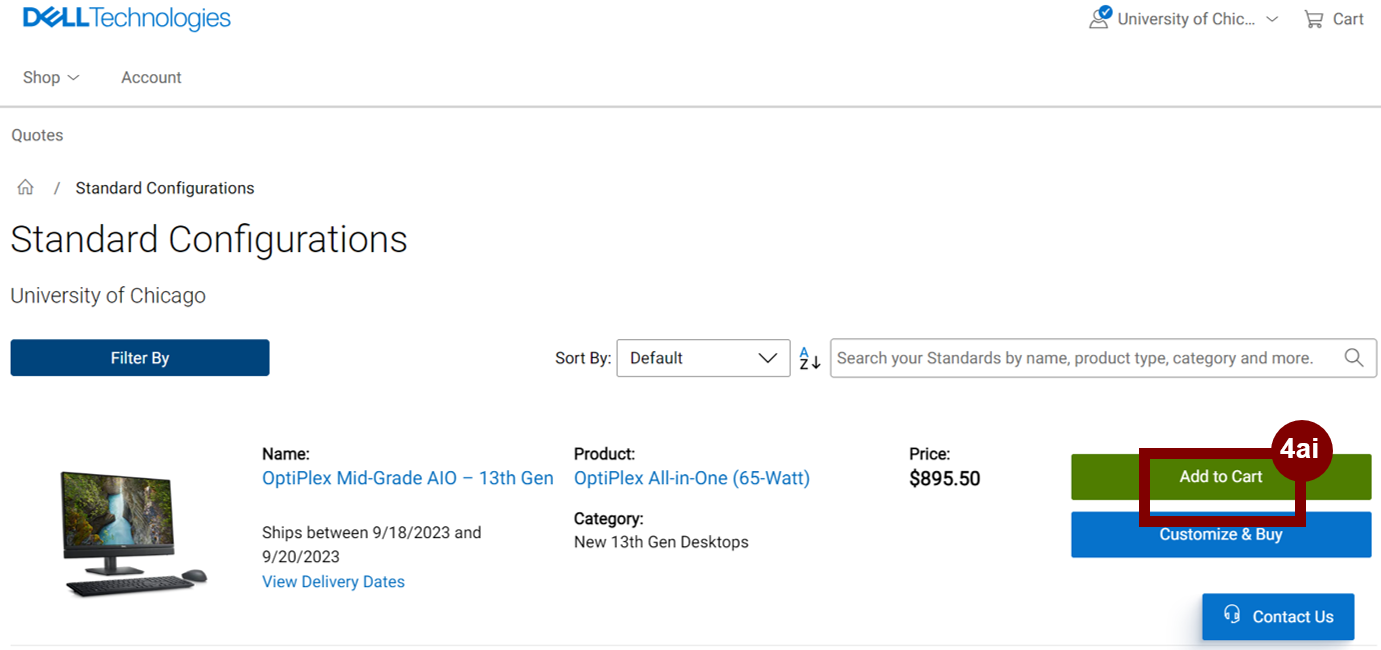Click the search magnifier icon
1381x650 pixels.
(x=1354, y=358)
